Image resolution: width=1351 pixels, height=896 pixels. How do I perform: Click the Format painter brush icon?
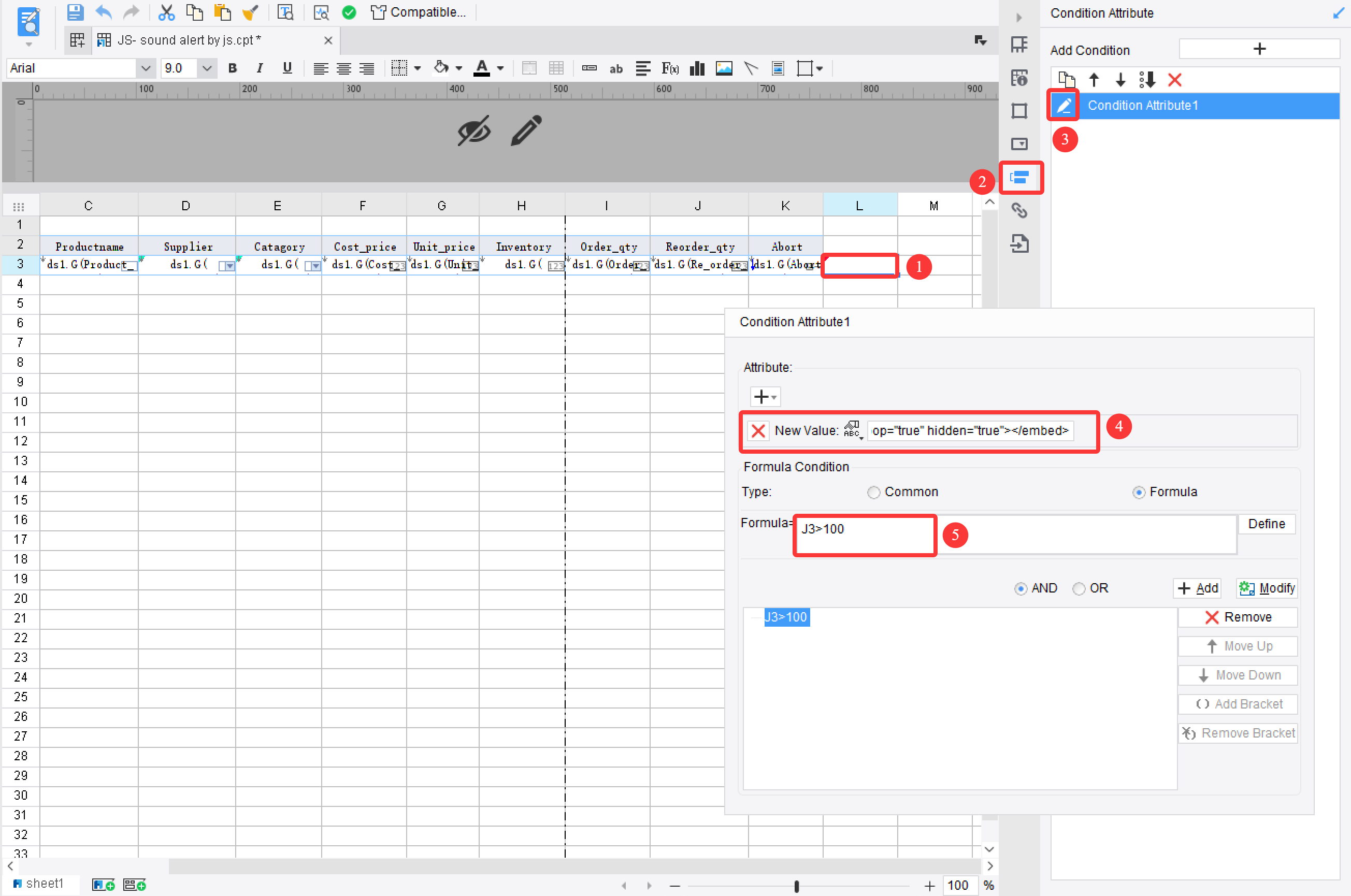(x=250, y=12)
